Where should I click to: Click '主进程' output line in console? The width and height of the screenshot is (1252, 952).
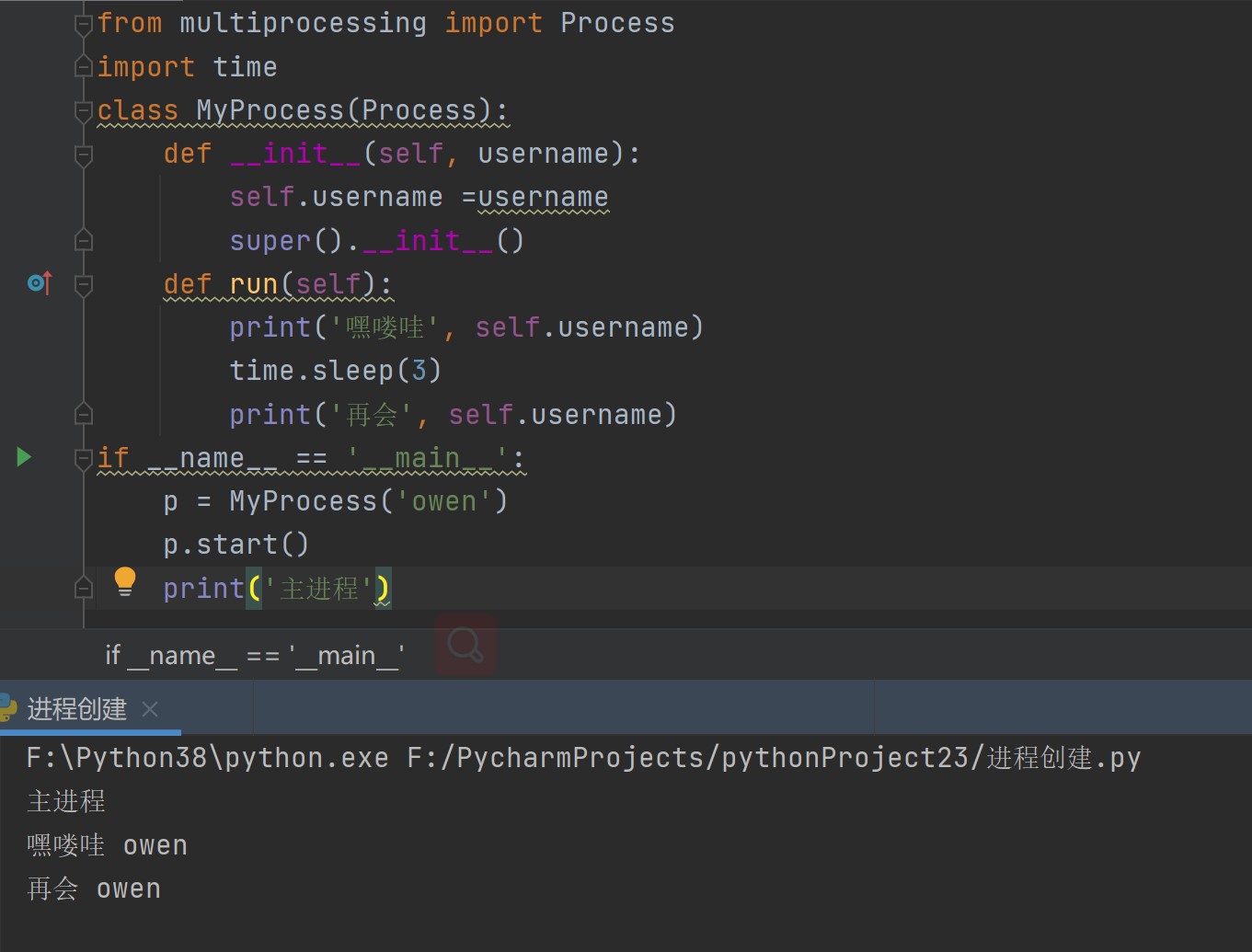tap(66, 801)
